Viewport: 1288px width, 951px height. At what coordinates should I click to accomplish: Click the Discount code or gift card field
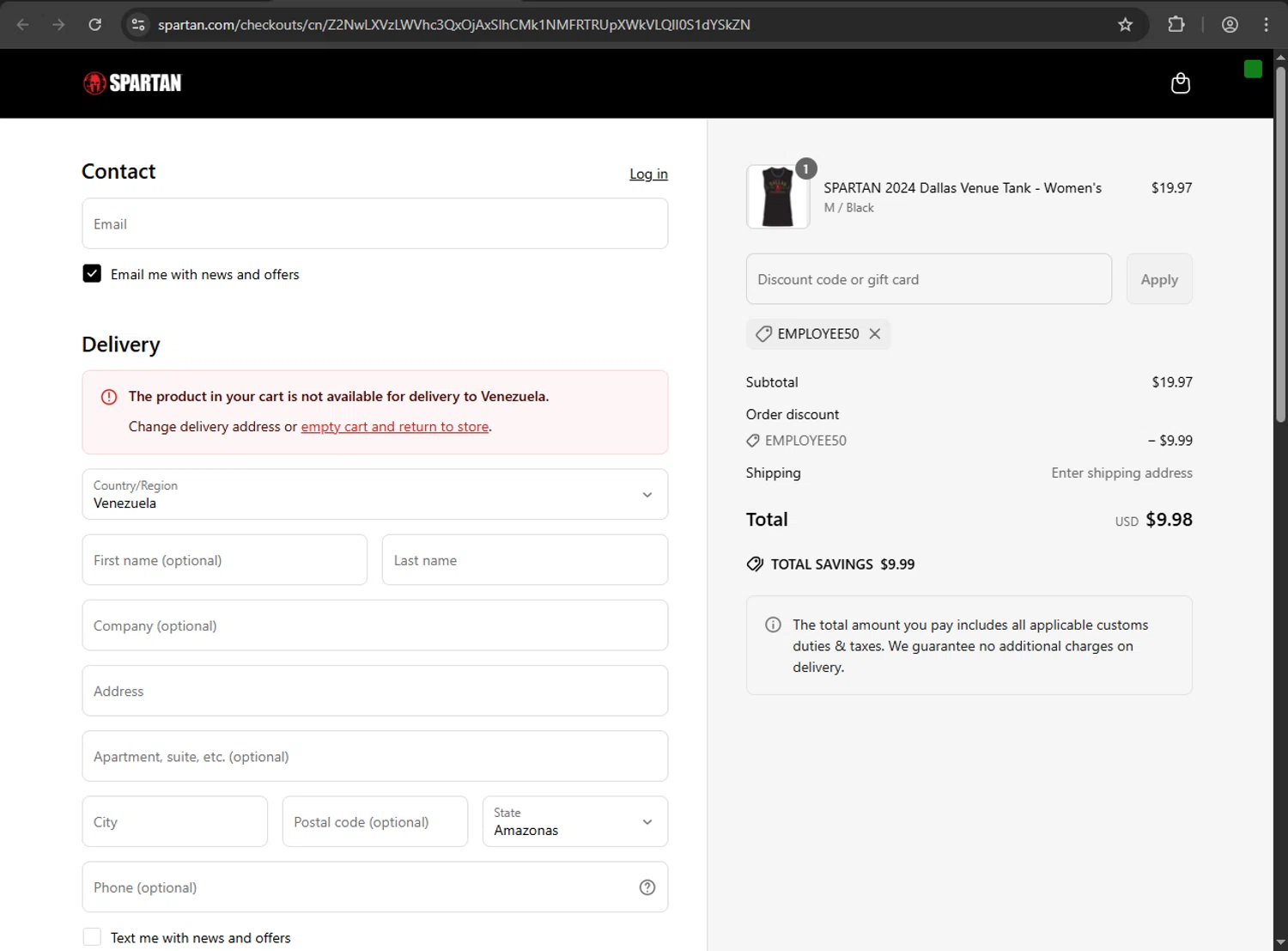click(x=928, y=279)
